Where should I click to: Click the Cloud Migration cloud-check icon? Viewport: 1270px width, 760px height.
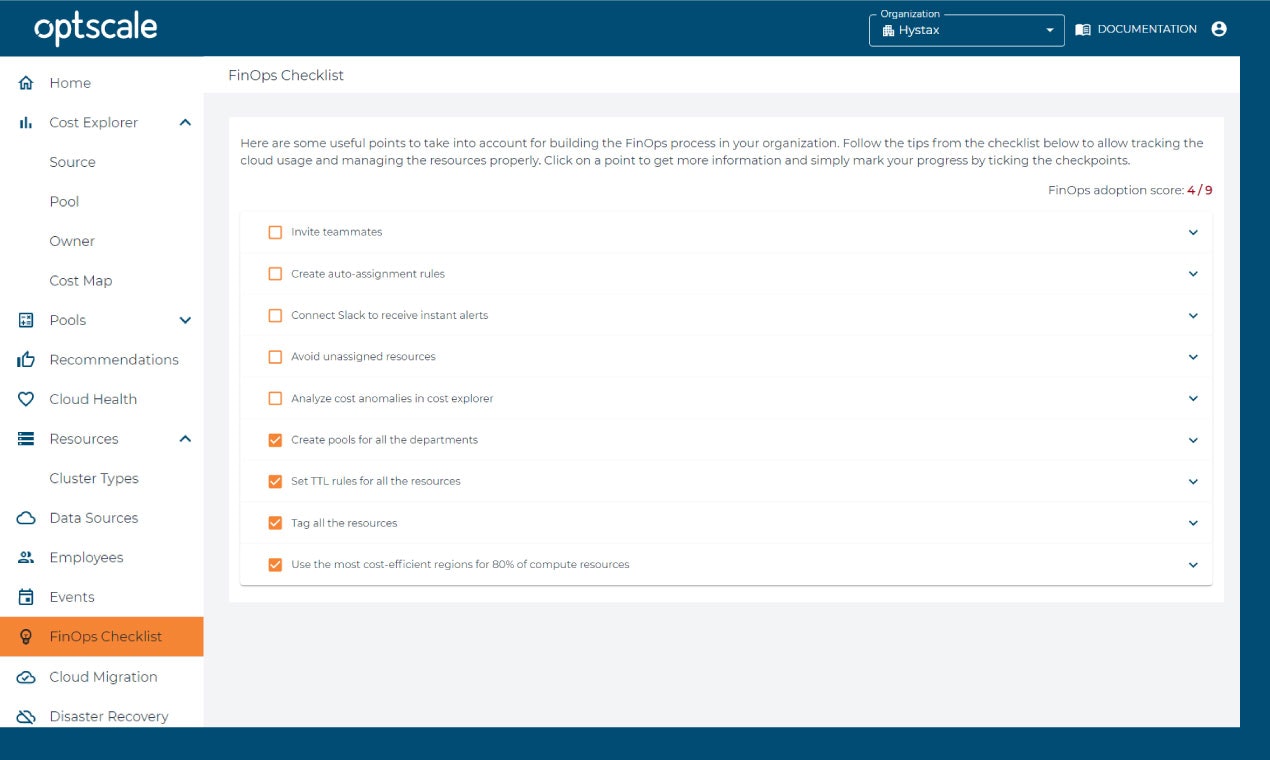(x=26, y=677)
